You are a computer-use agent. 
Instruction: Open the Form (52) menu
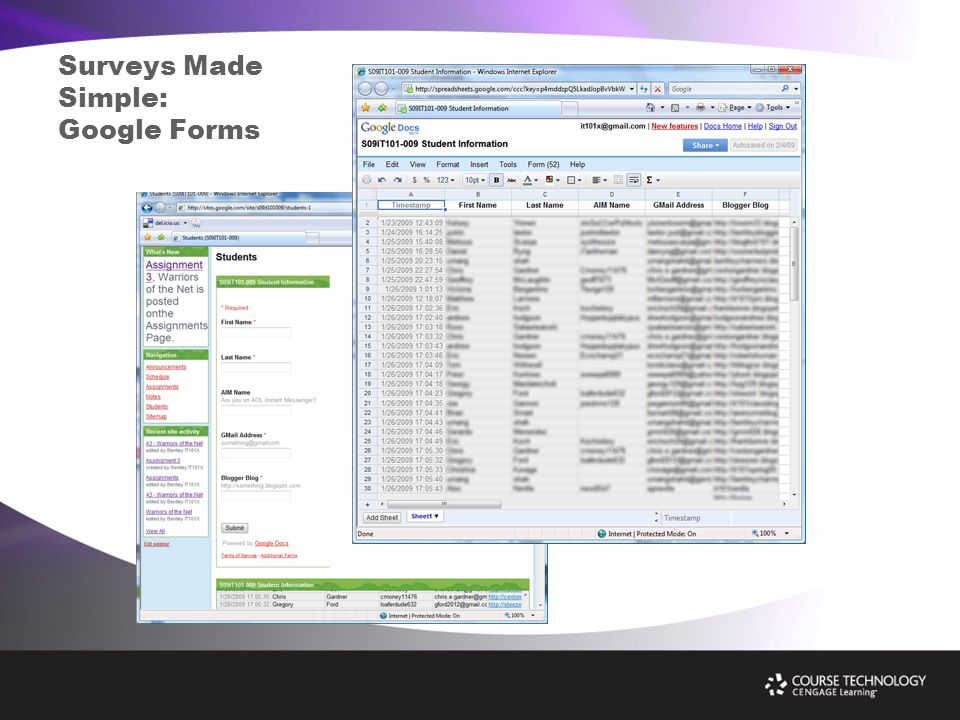point(544,164)
